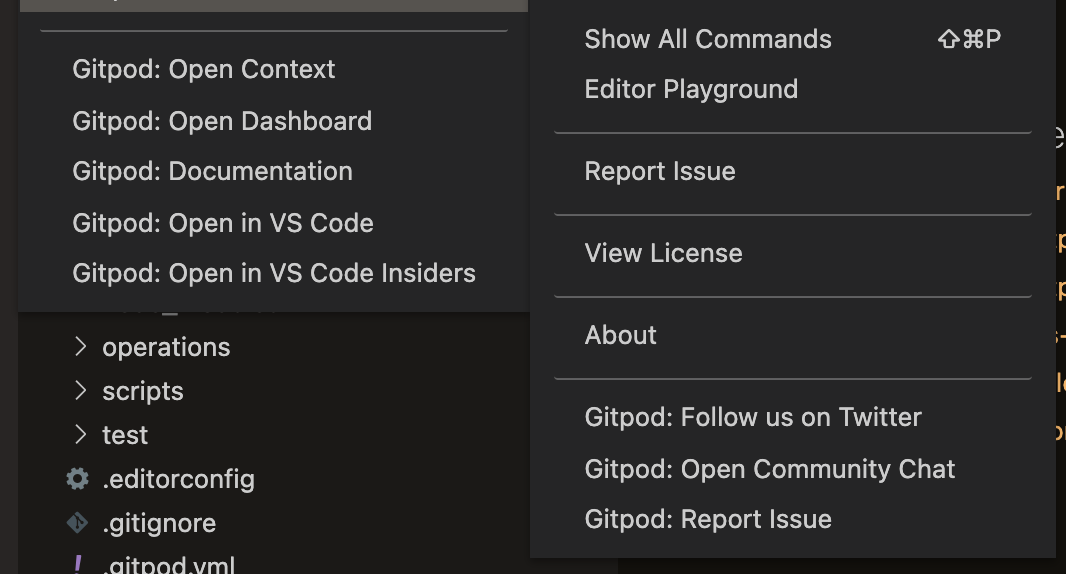Select the test folder name
Image resolution: width=1066 pixels, height=574 pixels.
coord(125,435)
